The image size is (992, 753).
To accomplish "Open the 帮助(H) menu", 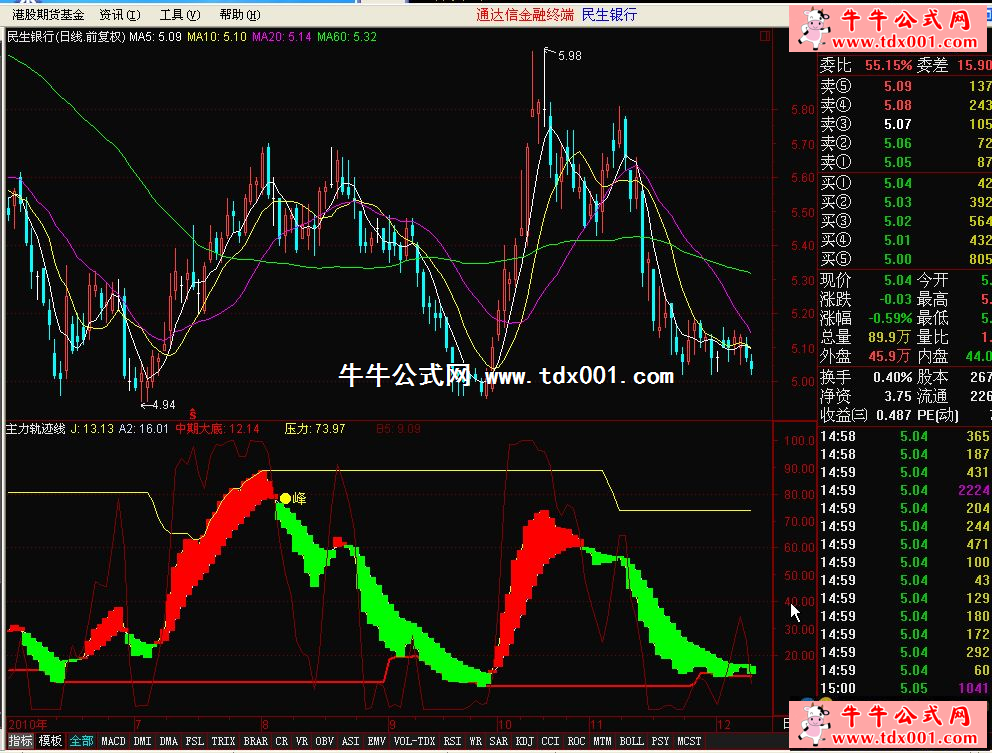I will click(x=239, y=15).
